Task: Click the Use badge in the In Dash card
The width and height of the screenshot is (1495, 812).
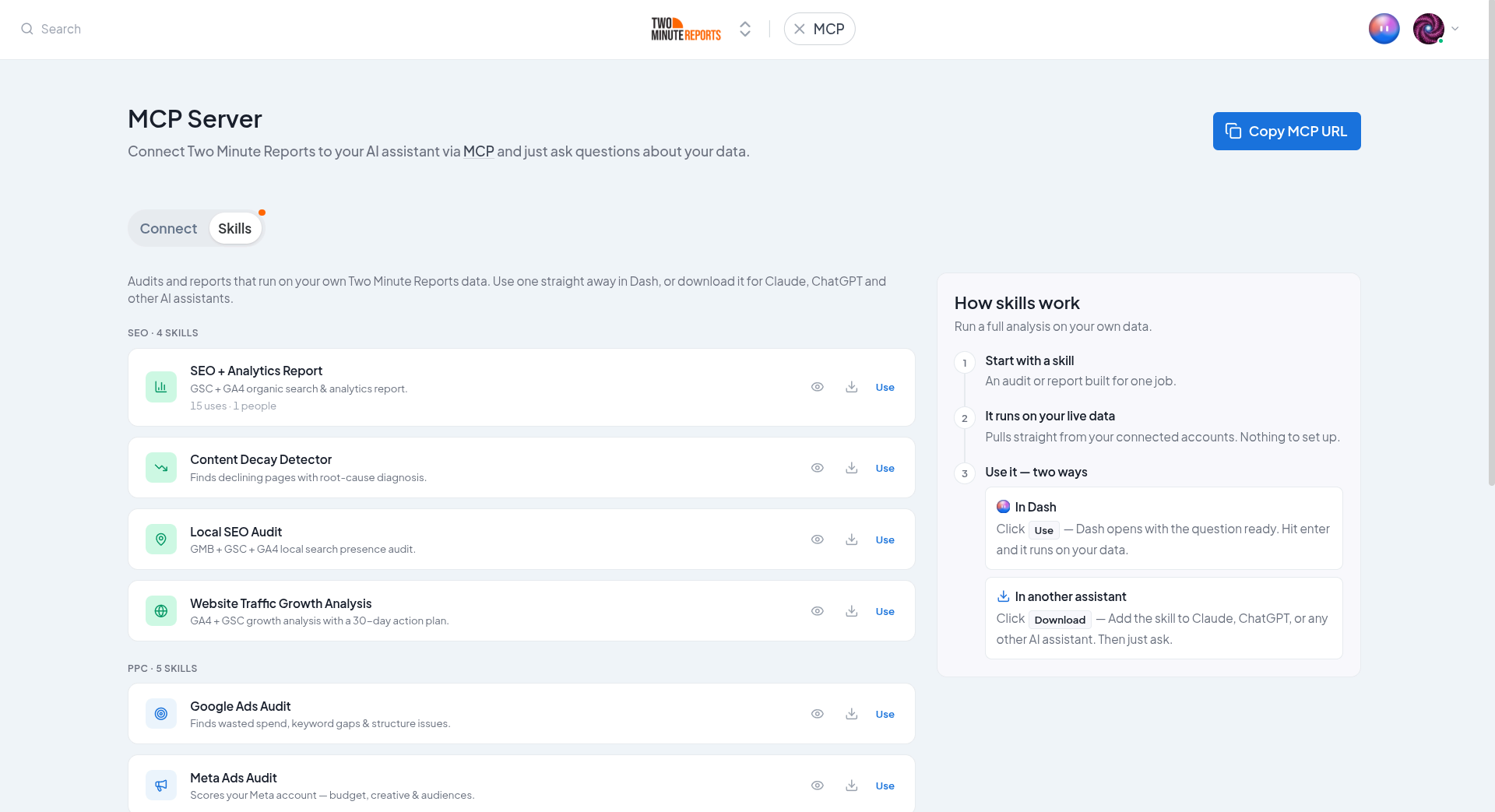Action: pyautogui.click(x=1044, y=530)
